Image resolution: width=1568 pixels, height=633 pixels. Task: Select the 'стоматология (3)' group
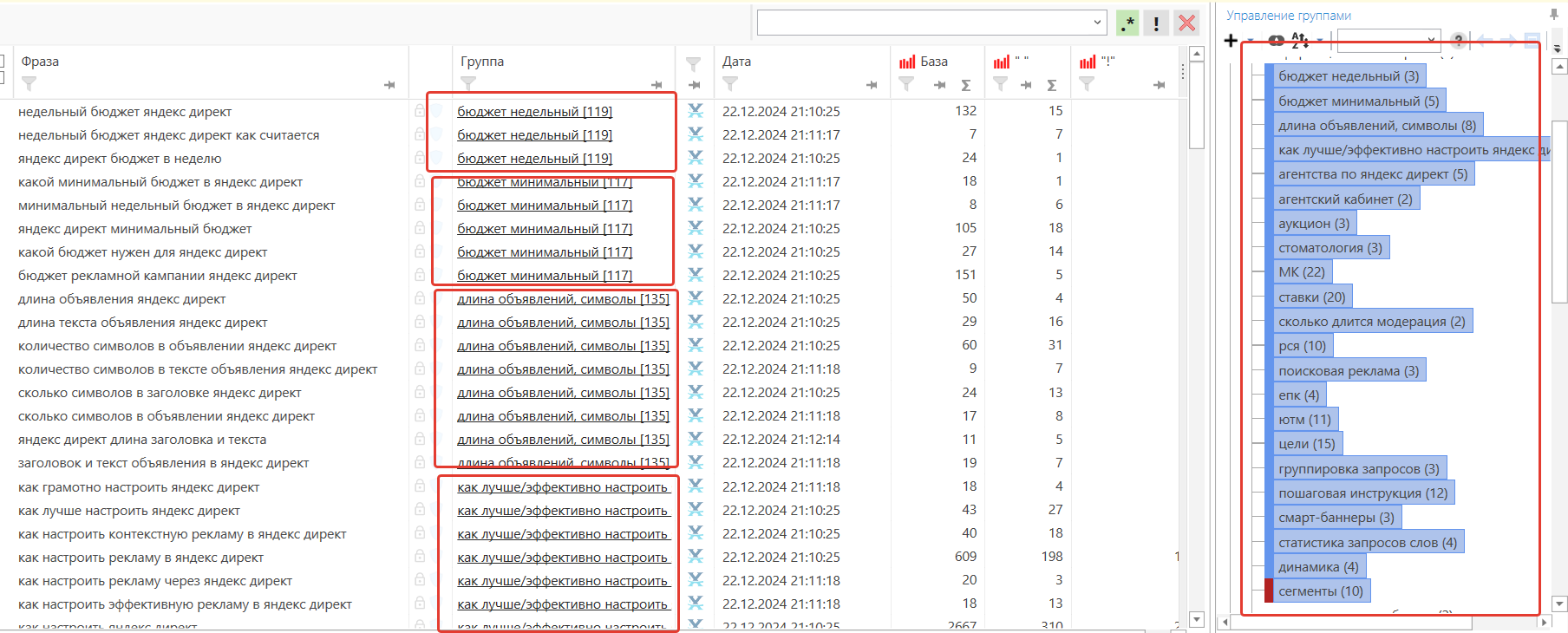1330,248
